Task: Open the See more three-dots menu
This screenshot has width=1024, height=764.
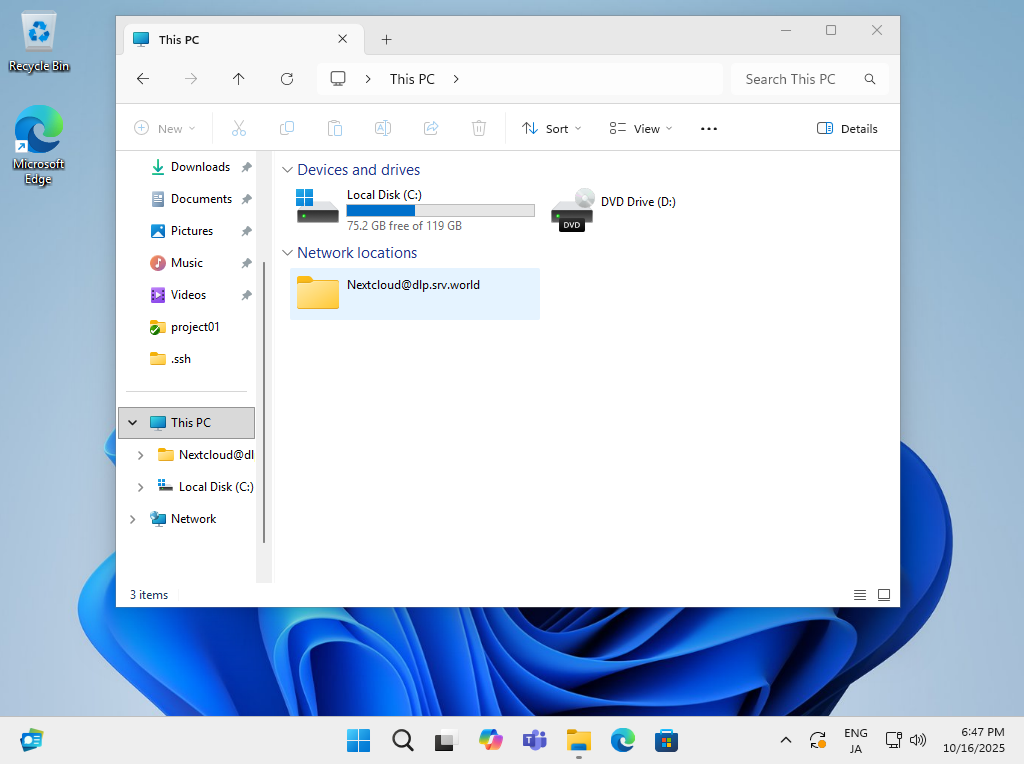Action: click(709, 128)
